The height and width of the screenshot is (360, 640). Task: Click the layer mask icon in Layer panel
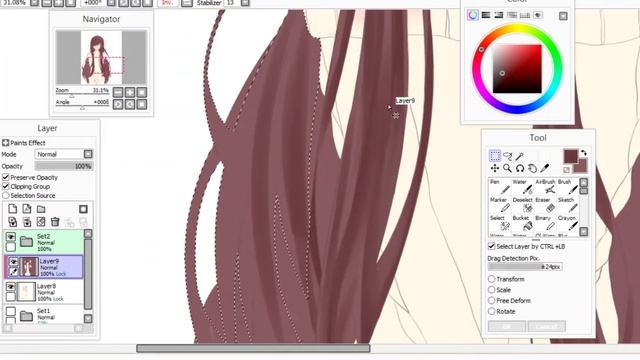click(x=83, y=209)
